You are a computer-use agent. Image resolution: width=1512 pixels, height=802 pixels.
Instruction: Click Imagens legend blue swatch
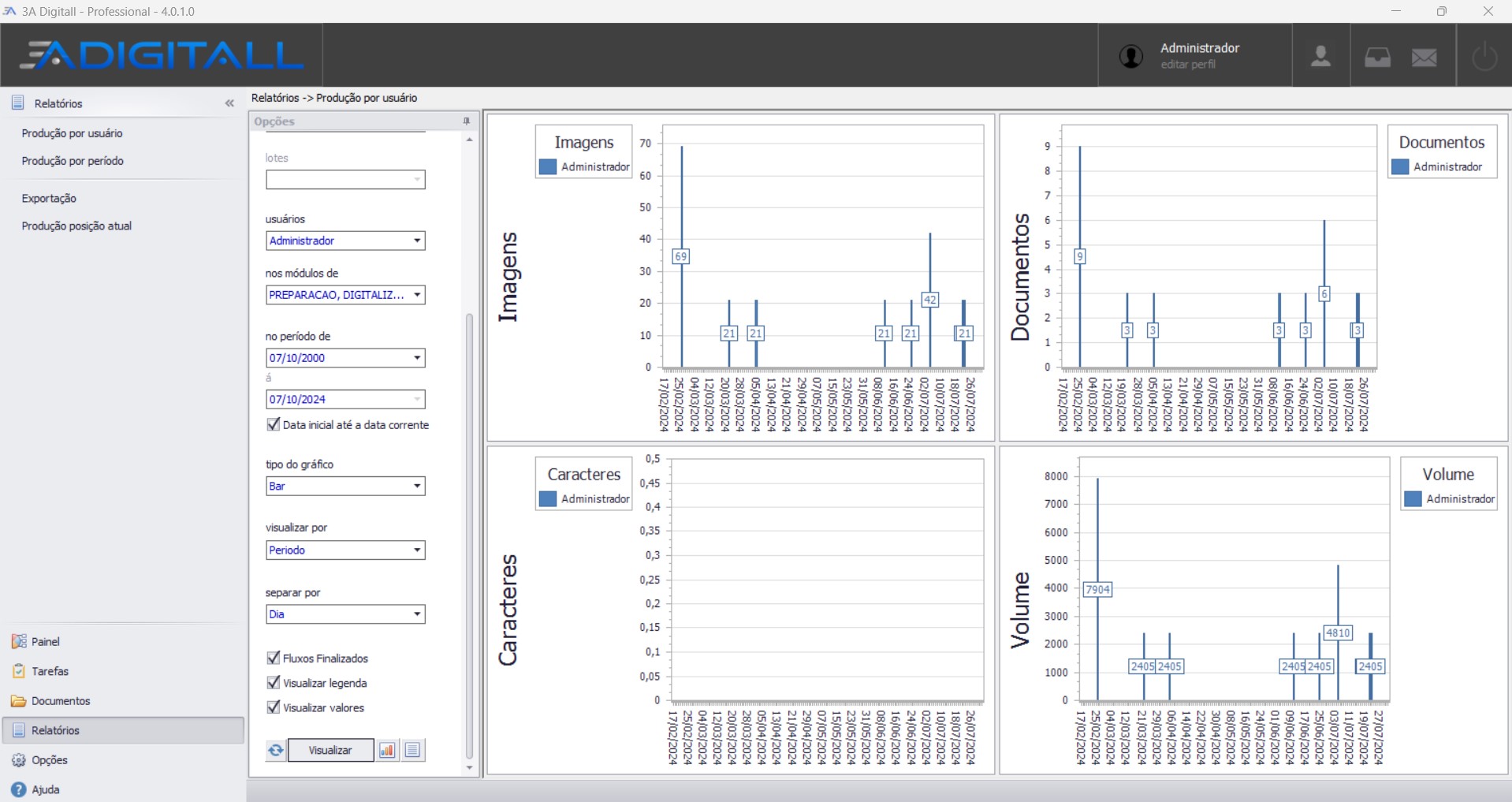click(548, 166)
